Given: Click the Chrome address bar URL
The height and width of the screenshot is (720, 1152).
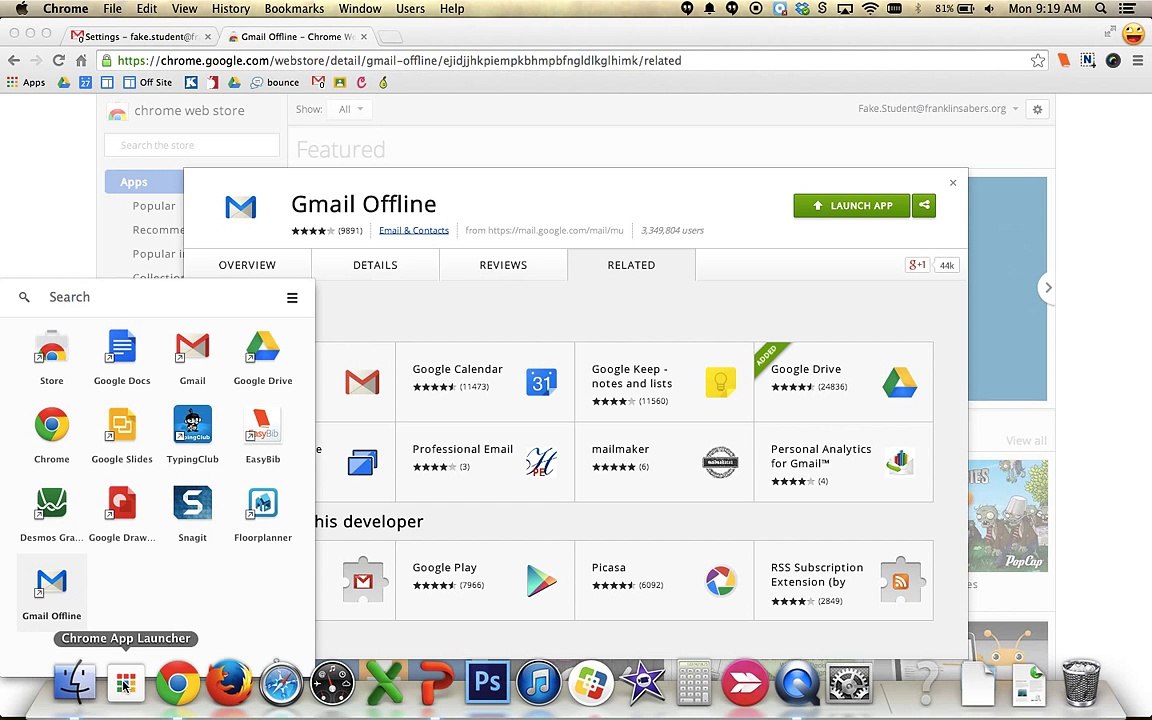Looking at the screenshot, I should pyautogui.click(x=400, y=61).
